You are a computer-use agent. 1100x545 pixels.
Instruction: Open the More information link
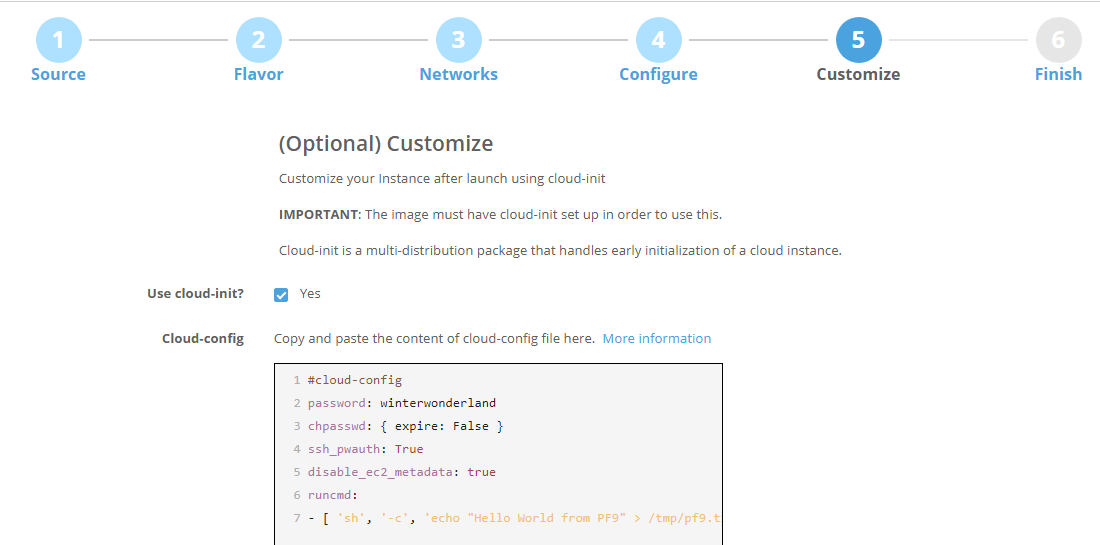(x=656, y=339)
